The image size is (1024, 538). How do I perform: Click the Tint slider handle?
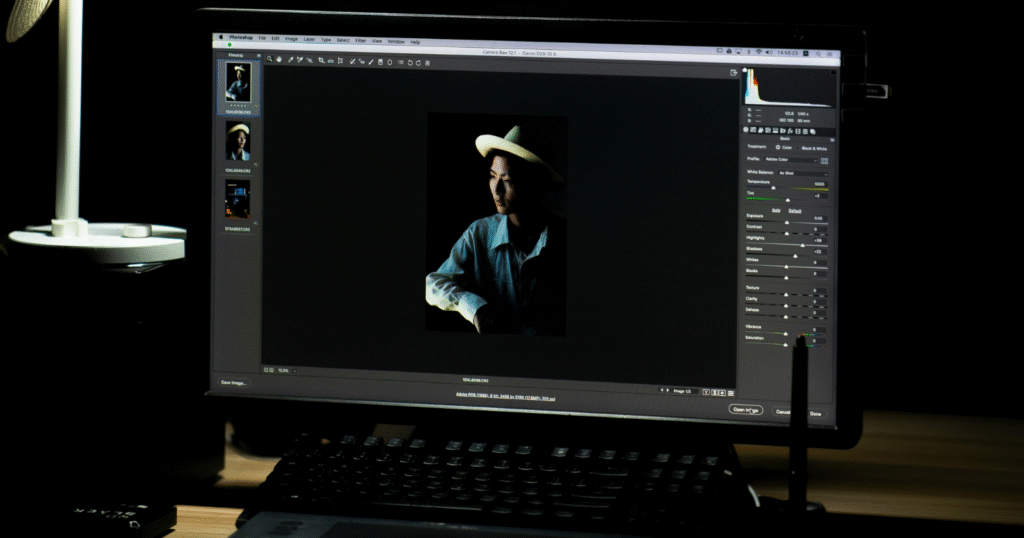(788, 200)
